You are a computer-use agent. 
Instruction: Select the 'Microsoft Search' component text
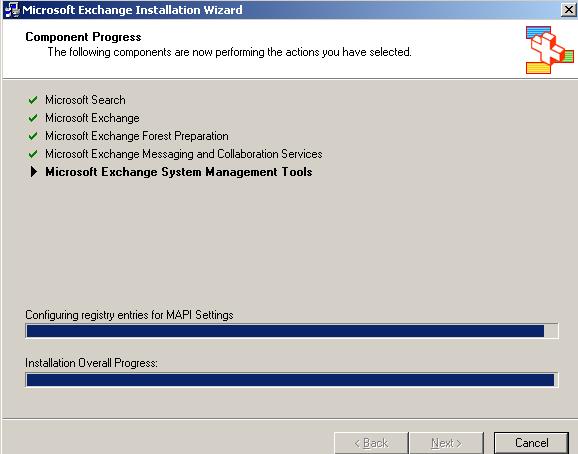pyautogui.click(x=85, y=100)
